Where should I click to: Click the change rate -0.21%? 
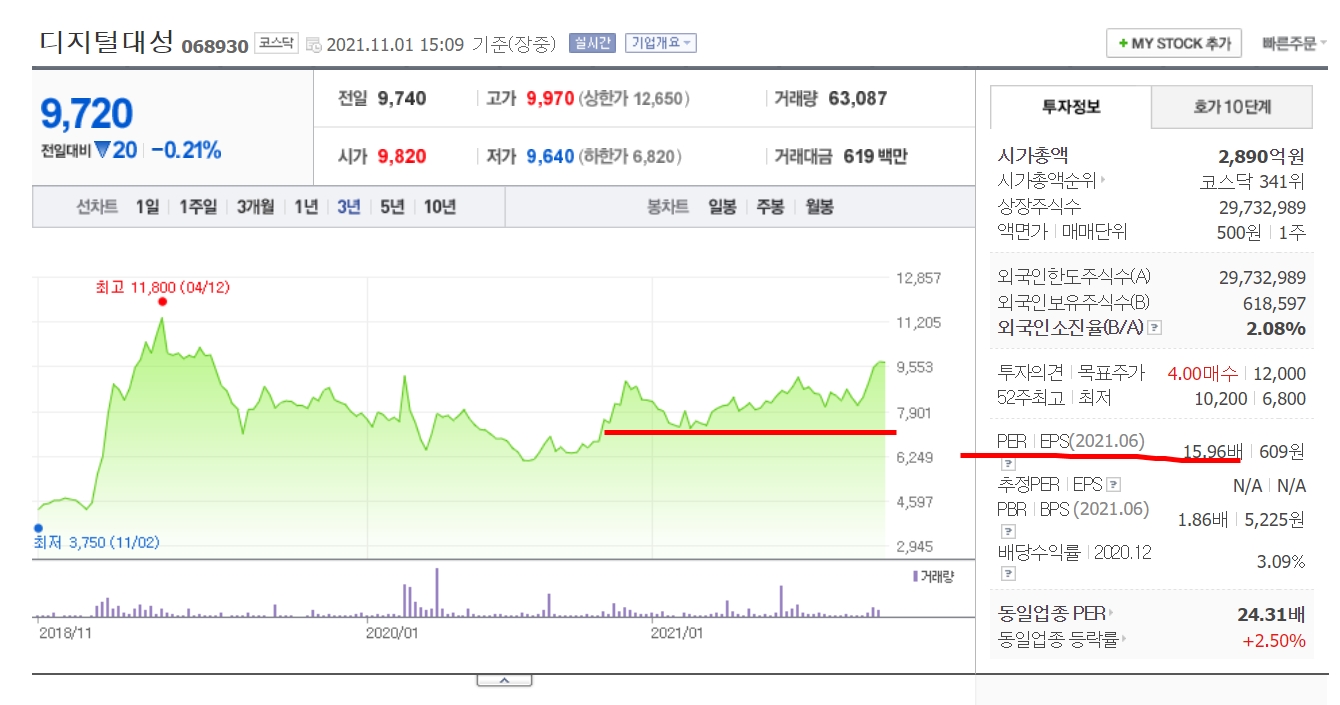(186, 151)
